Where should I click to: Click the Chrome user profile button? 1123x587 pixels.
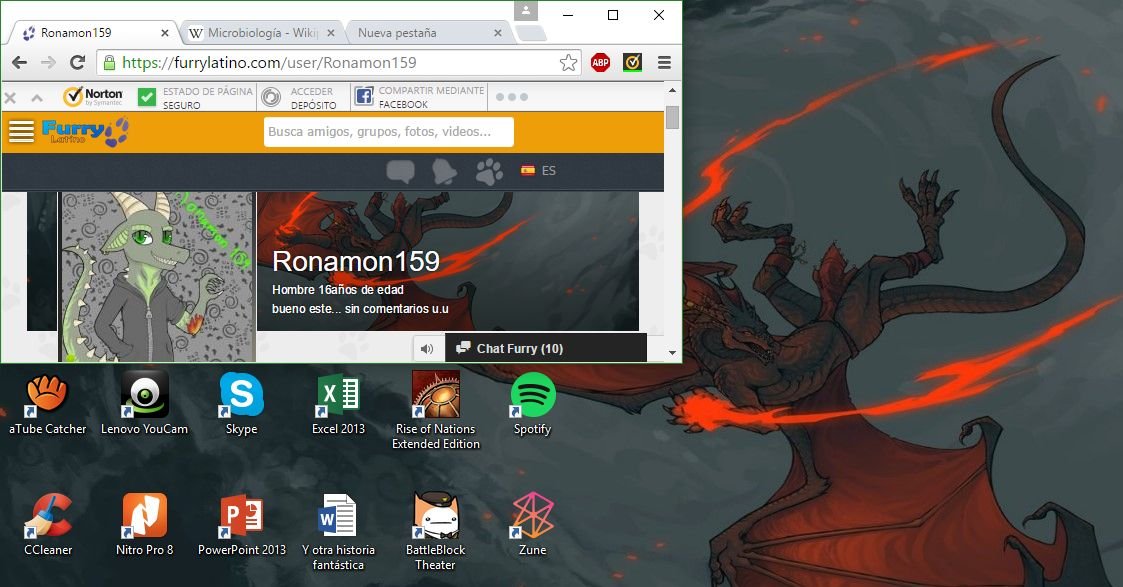pyautogui.click(x=525, y=11)
